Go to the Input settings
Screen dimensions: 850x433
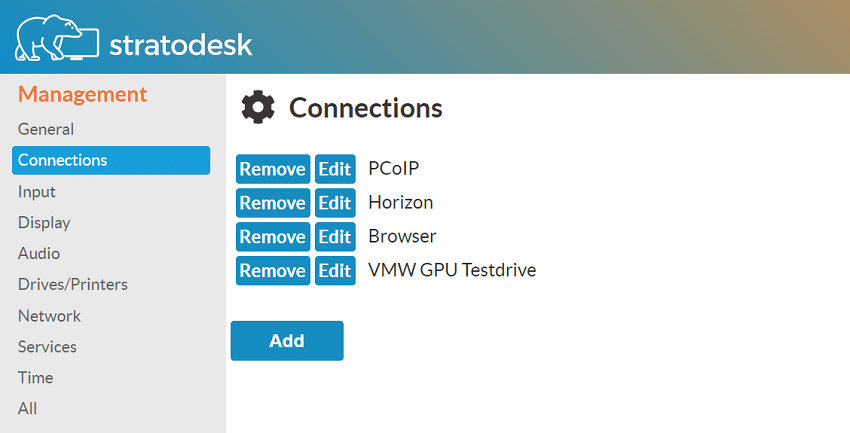pyautogui.click(x=36, y=192)
